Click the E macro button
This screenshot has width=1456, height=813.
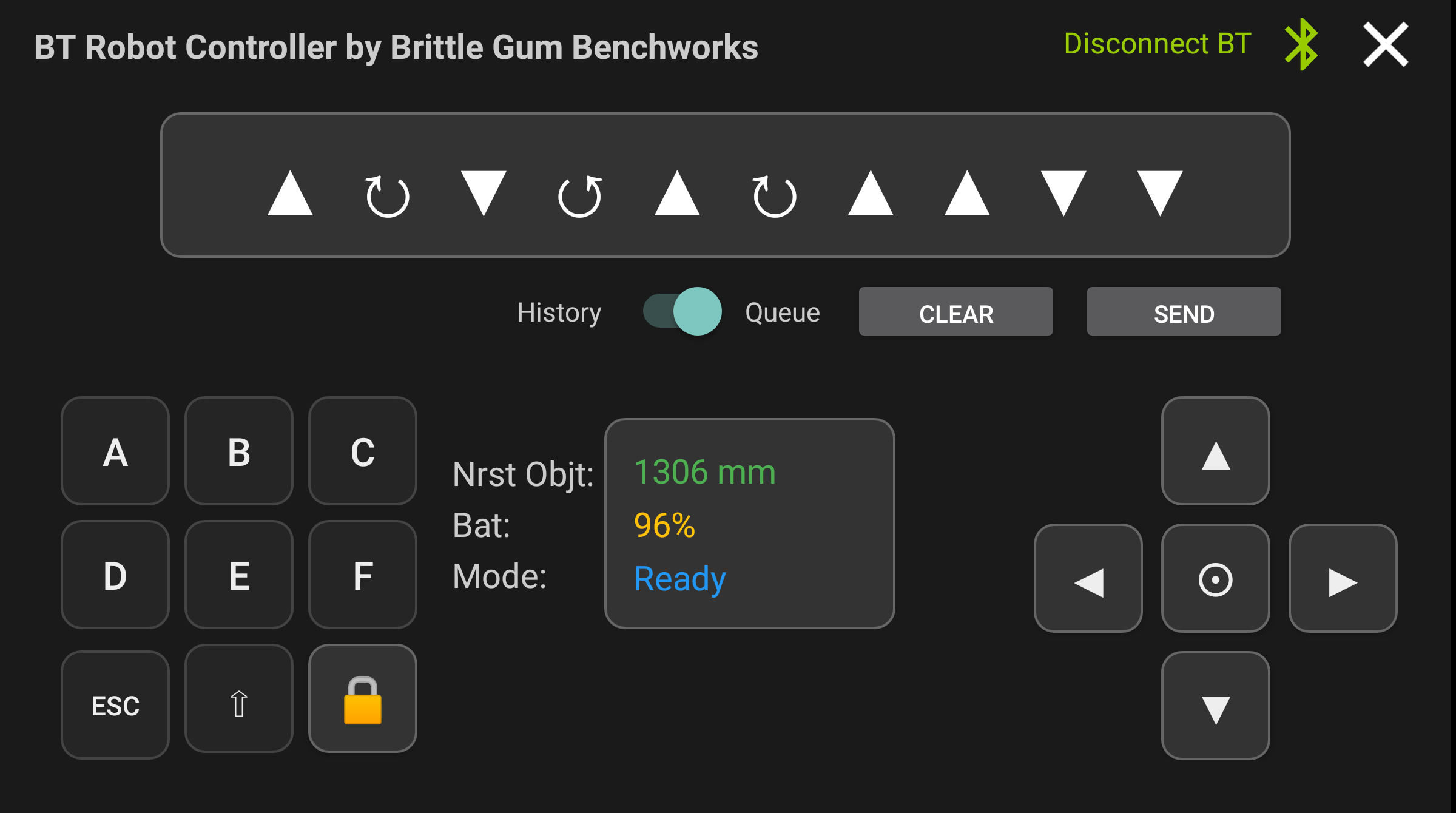coord(239,575)
